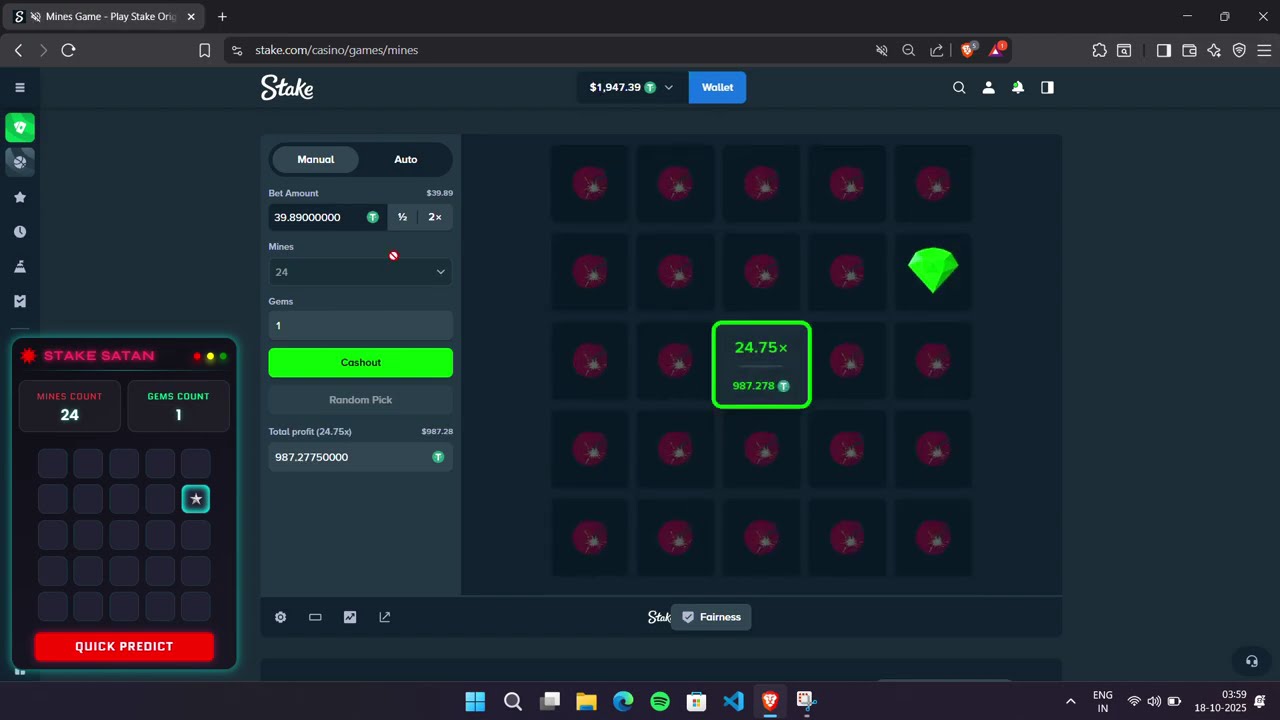The image size is (1280, 720).
Task: Open the Stake hamburger menu
Action: [19, 87]
